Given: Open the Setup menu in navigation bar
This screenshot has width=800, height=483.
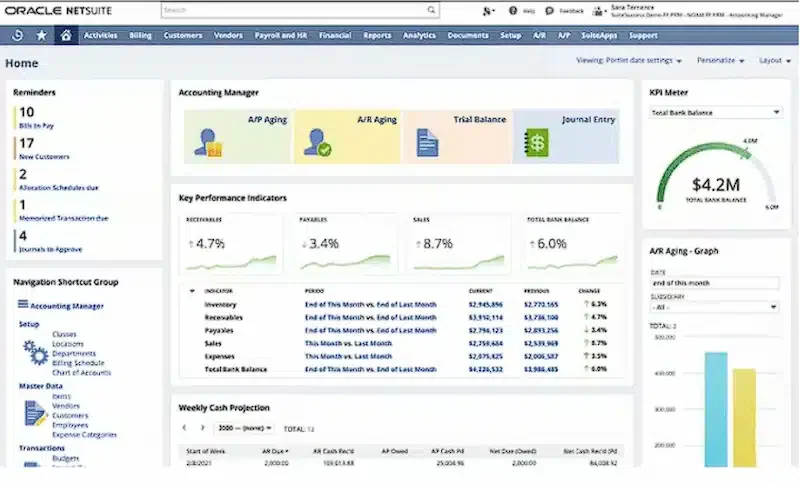Looking at the screenshot, I should 510,35.
